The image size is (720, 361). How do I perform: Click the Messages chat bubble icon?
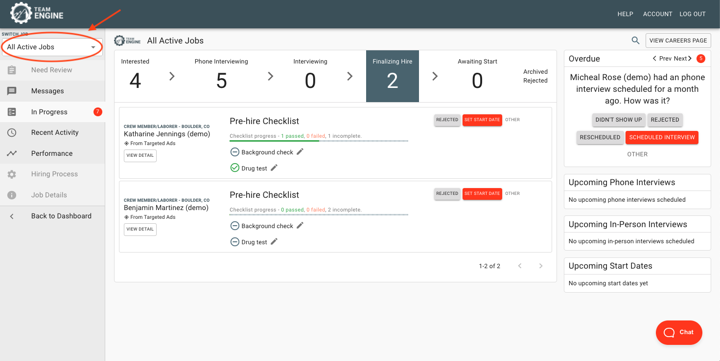click(12, 91)
